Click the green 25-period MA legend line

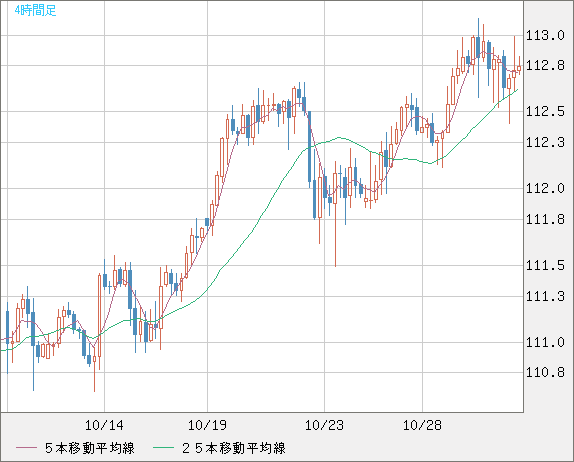163,448
